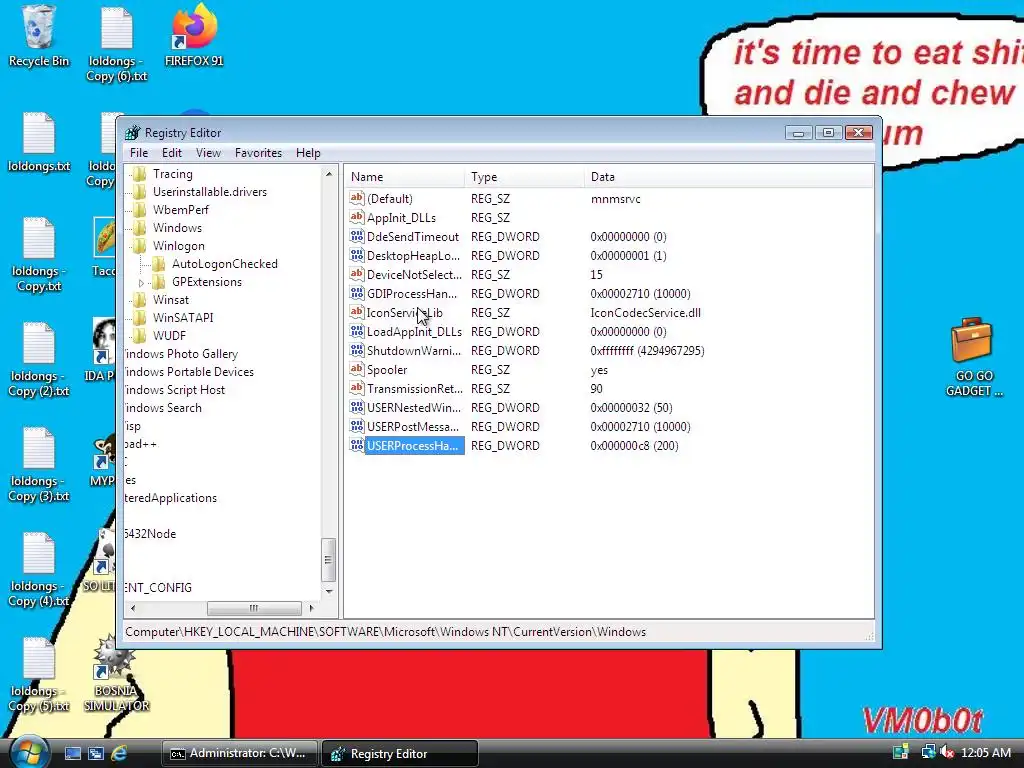Click the tree pane vertical scrollbar thumb
Screen dimensions: 1024x768
pyautogui.click(x=328, y=560)
